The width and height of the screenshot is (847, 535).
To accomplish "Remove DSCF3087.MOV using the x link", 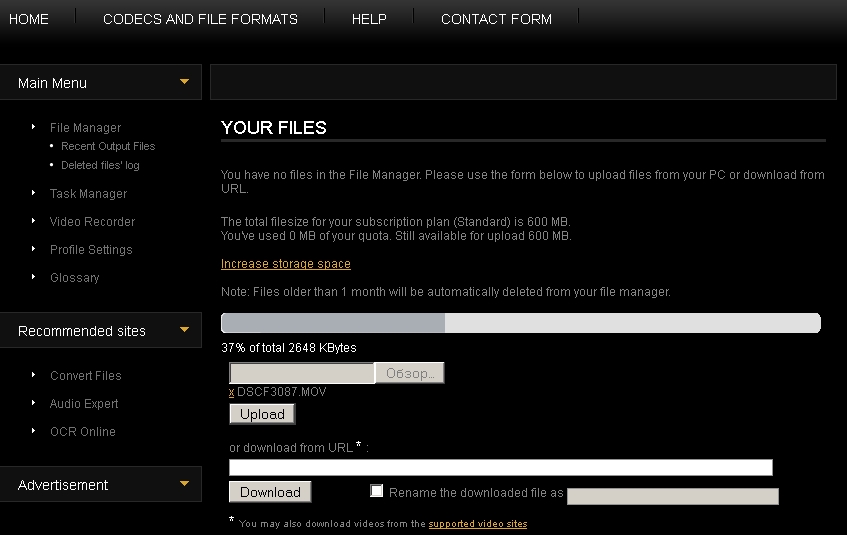I will 232,392.
